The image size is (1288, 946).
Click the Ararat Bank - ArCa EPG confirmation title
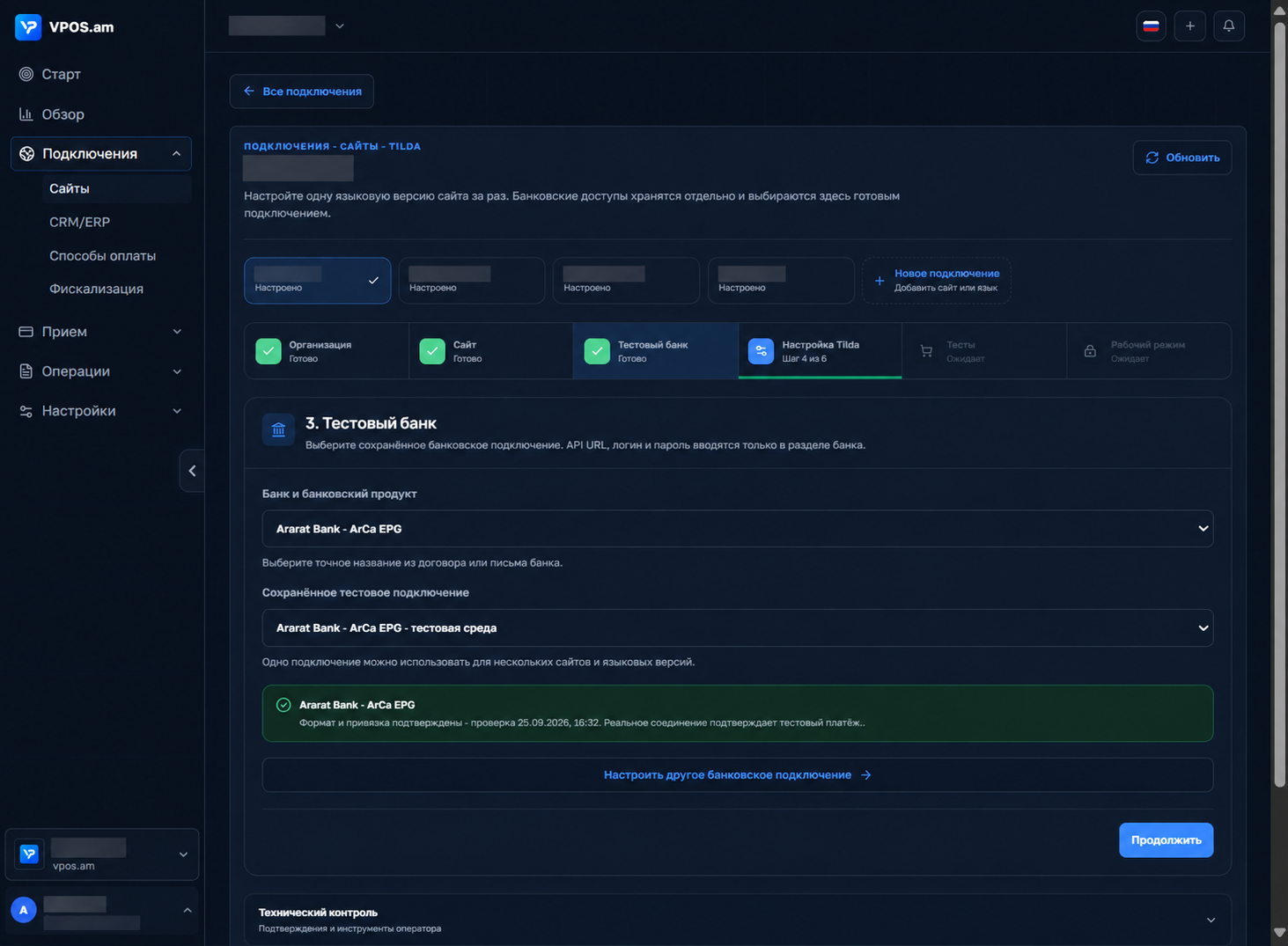[357, 705]
